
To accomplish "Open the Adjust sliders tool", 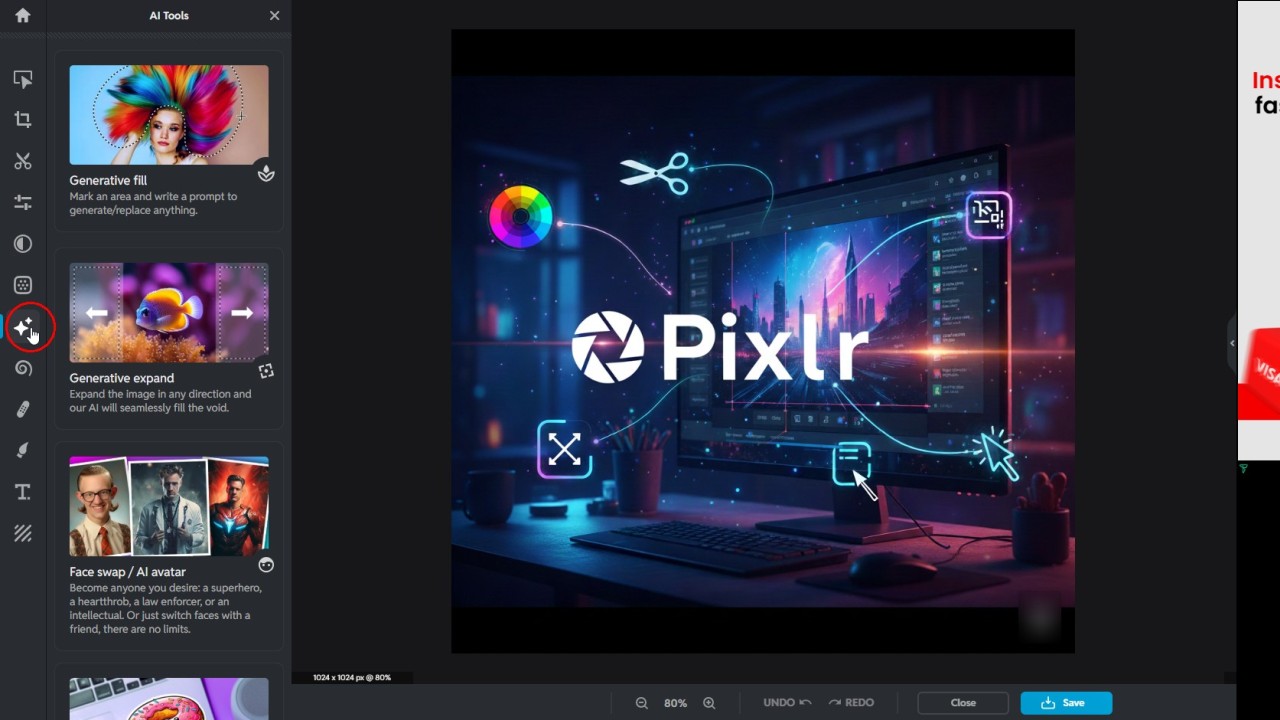I will pyautogui.click(x=22, y=202).
